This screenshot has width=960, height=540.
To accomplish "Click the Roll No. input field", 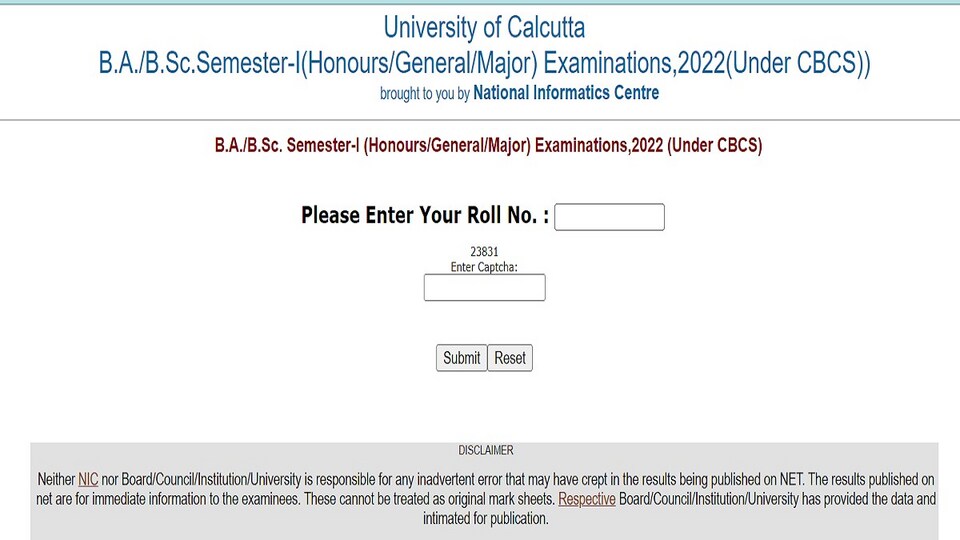I will pos(609,217).
